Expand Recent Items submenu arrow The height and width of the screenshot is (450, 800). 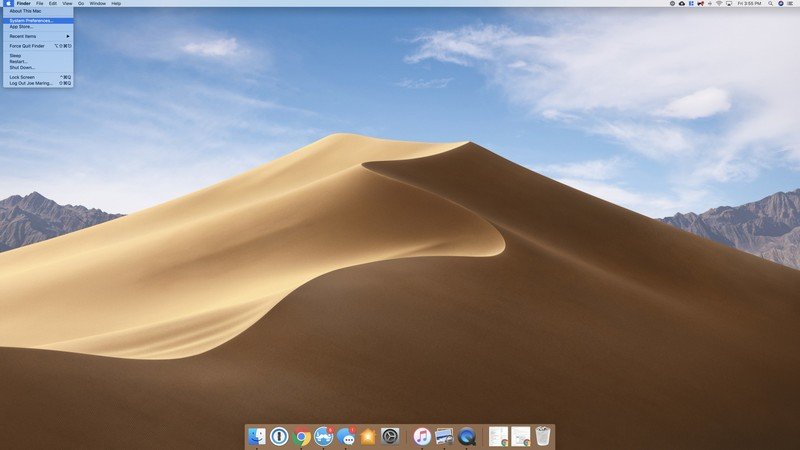tap(67, 36)
